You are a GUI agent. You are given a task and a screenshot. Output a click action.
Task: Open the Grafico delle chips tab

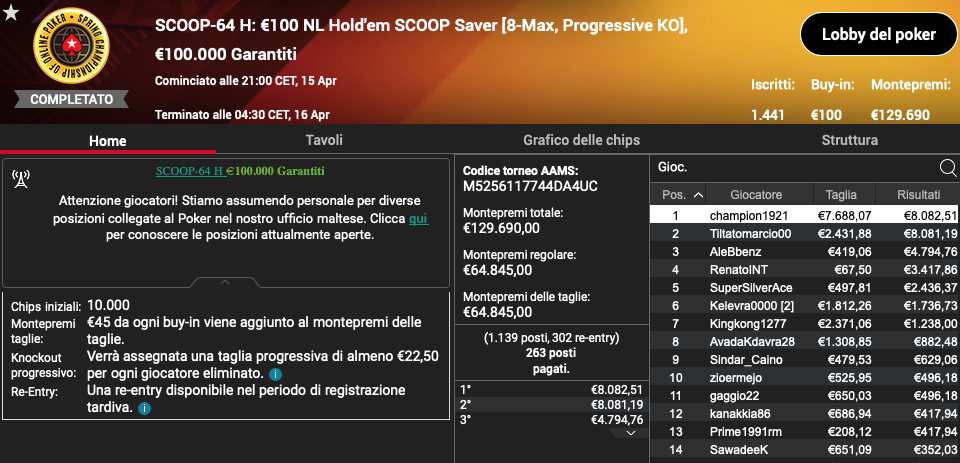[582, 140]
